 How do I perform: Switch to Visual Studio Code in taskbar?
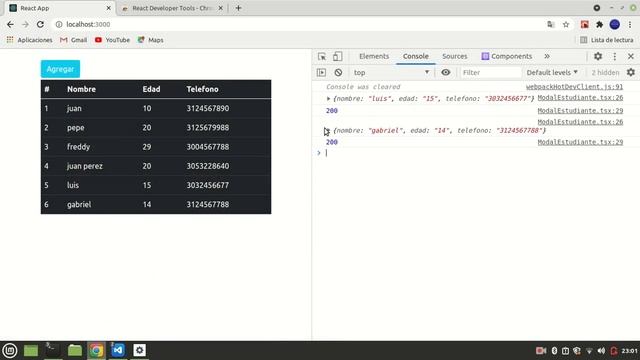(118, 350)
